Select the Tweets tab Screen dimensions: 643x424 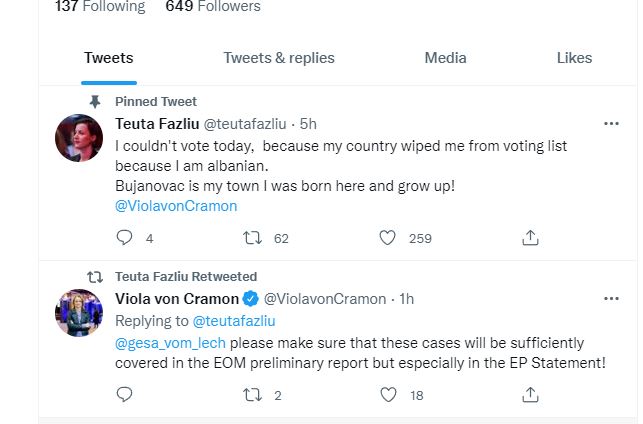tap(108, 58)
